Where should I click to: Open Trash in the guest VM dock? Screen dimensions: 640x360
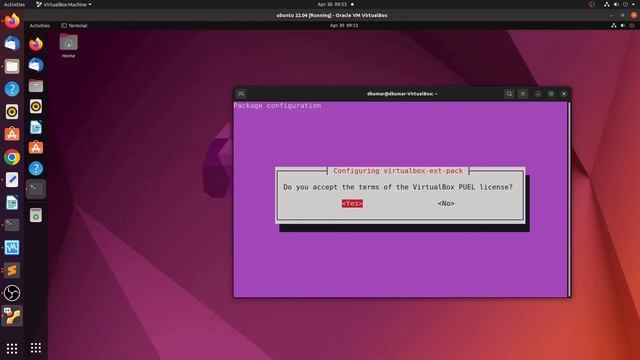[x=36, y=215]
